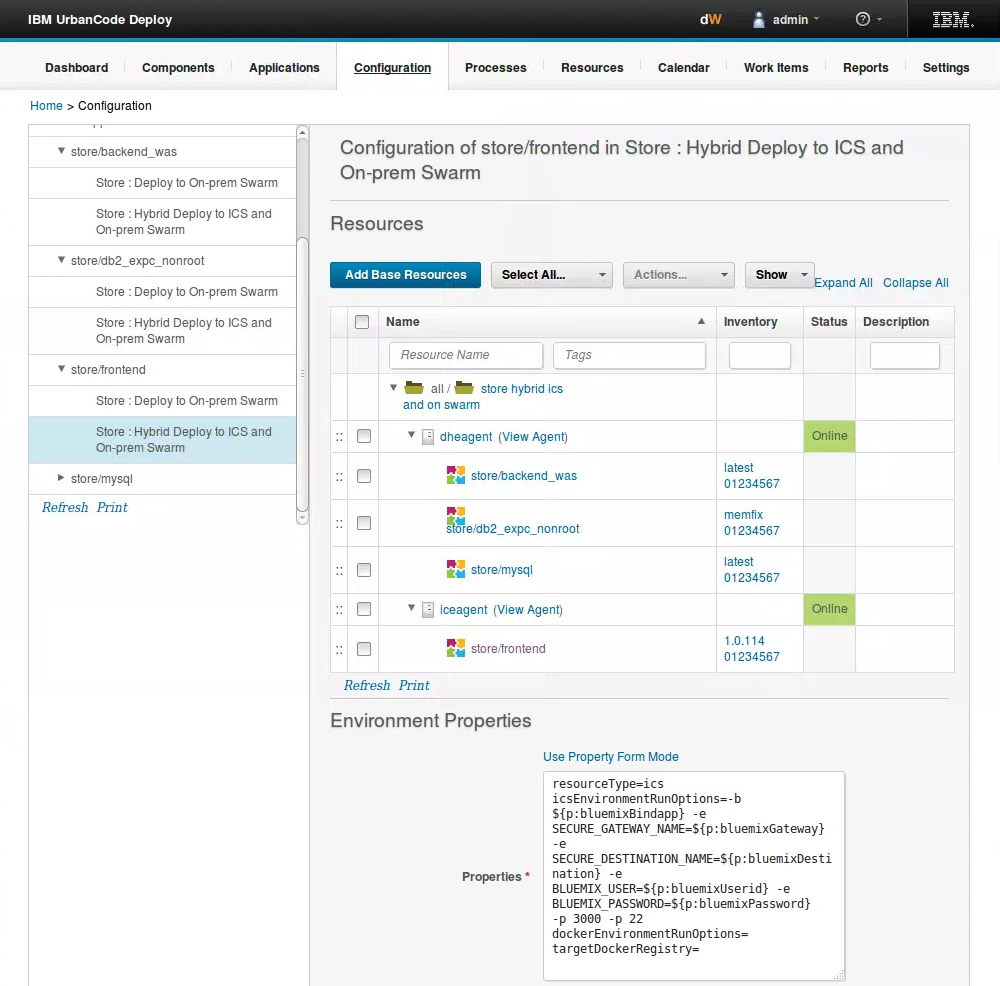Check the store/mysql row checkbox
The height and width of the screenshot is (986, 1000).
364,570
